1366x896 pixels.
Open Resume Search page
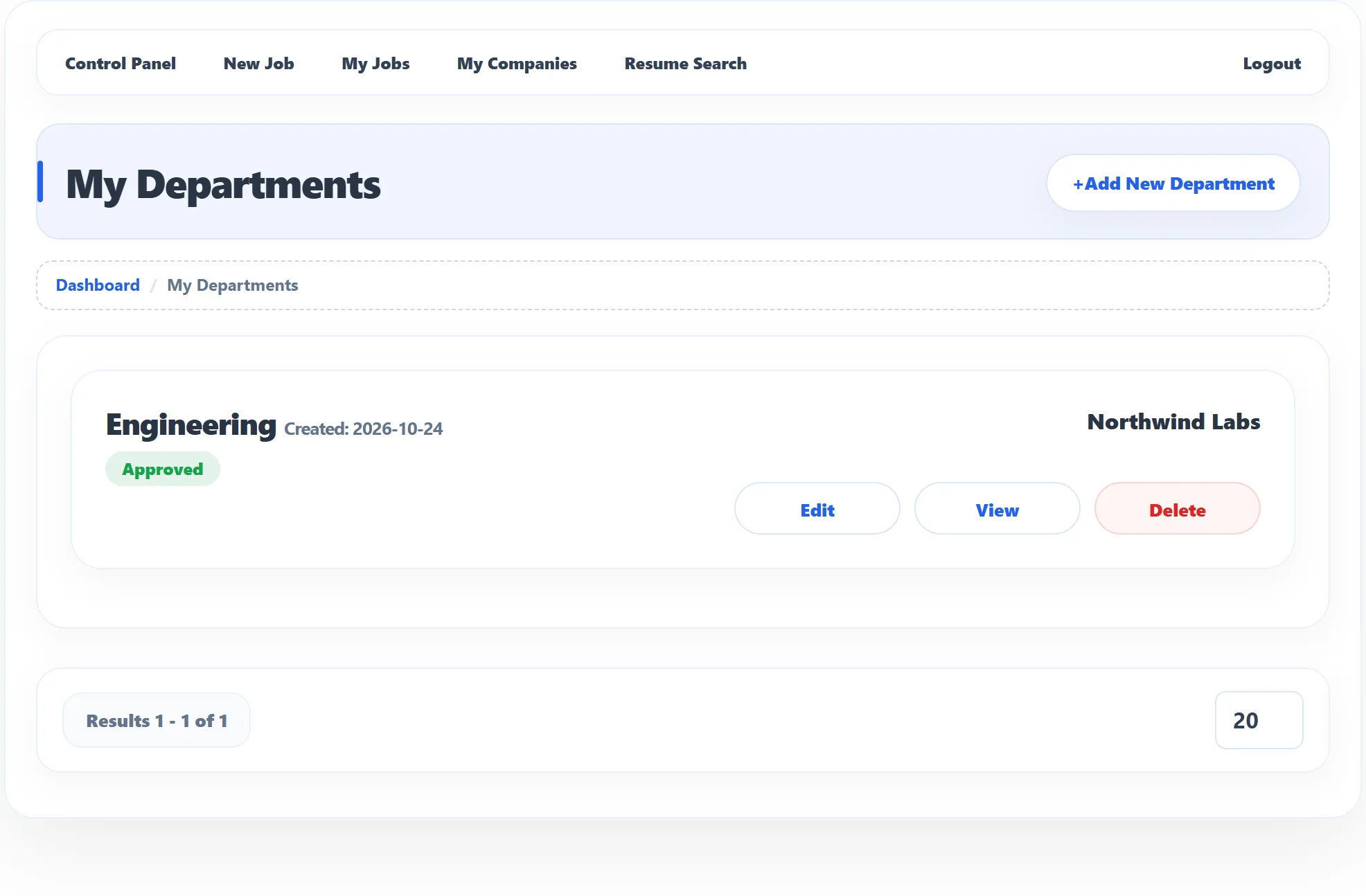[x=686, y=64]
